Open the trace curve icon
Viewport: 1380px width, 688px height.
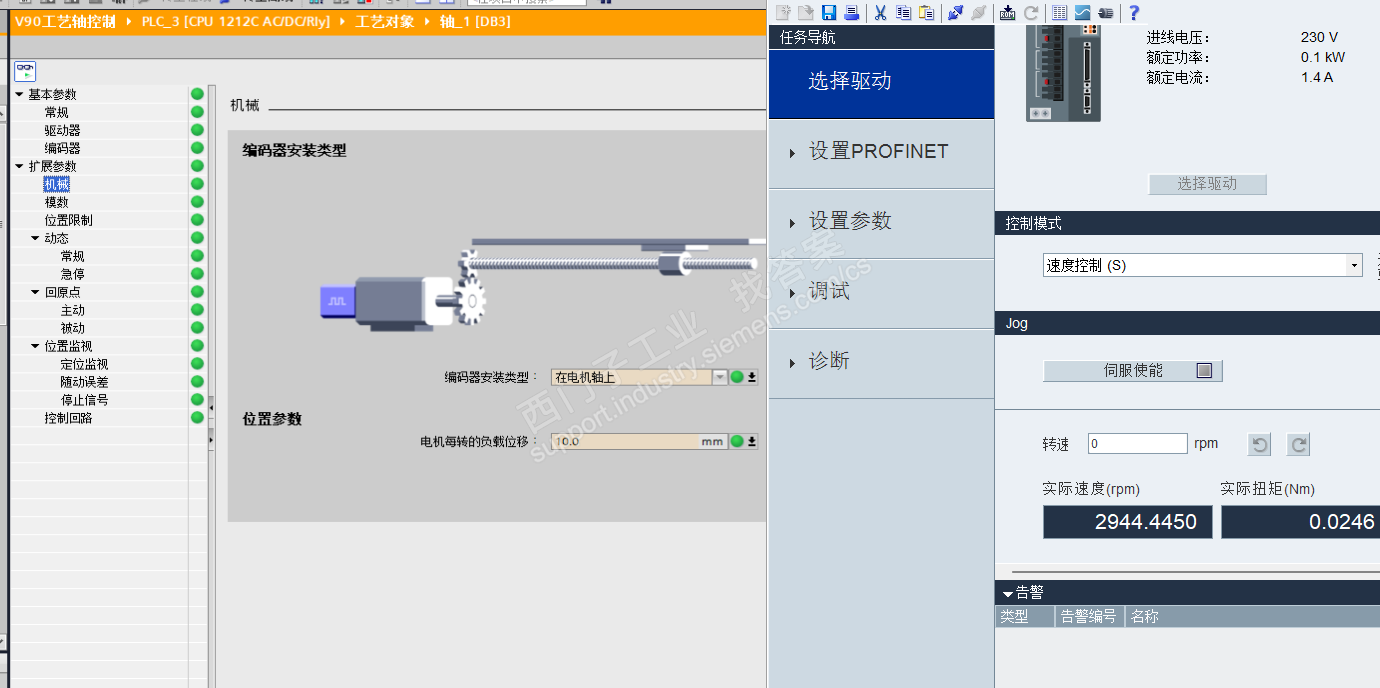1083,13
